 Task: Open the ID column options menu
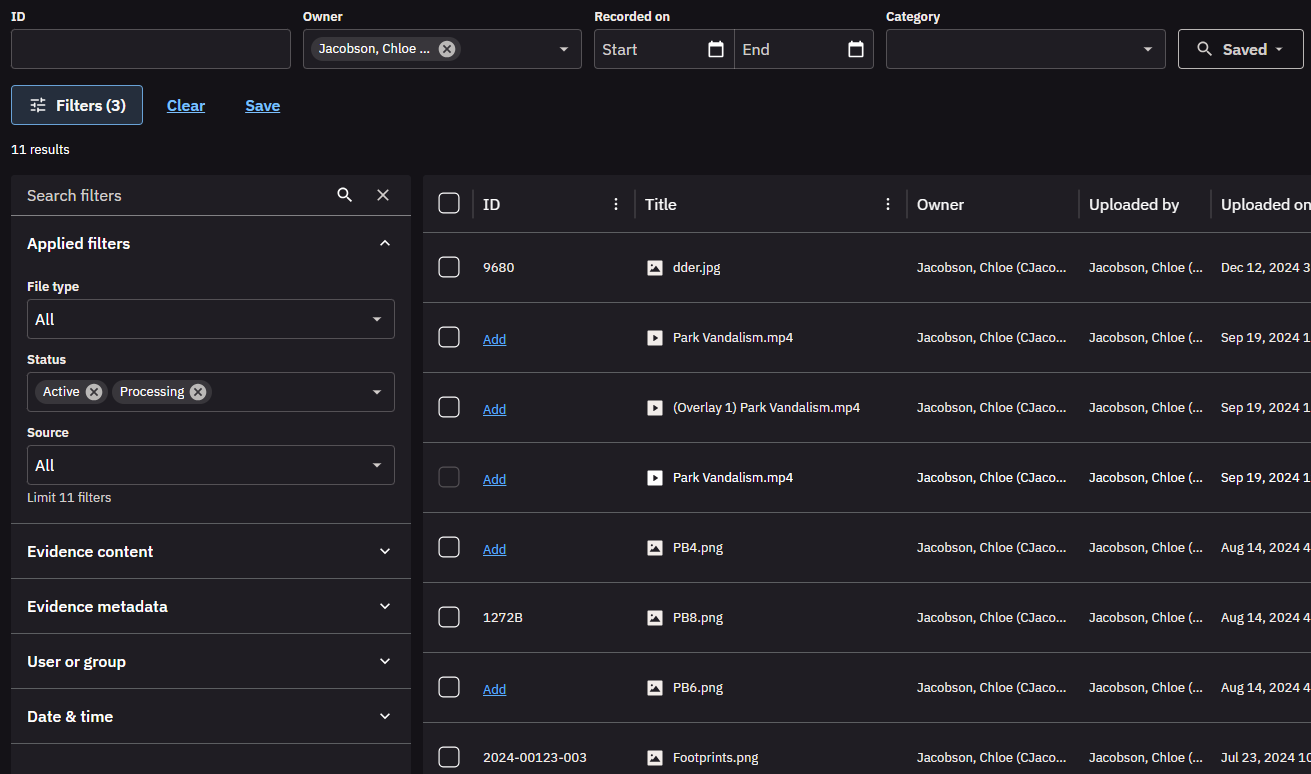pos(616,204)
